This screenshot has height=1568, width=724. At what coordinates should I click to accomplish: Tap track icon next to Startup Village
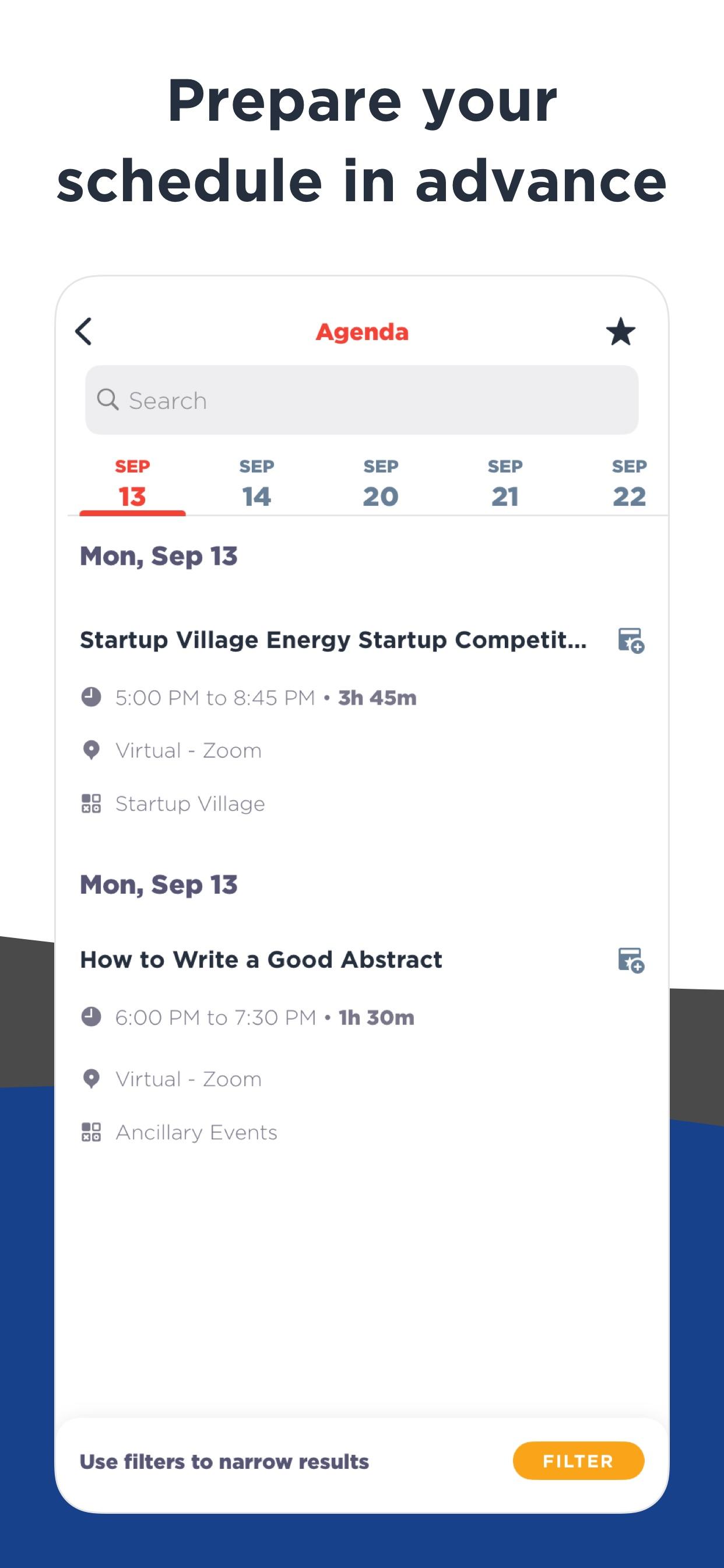tap(92, 803)
